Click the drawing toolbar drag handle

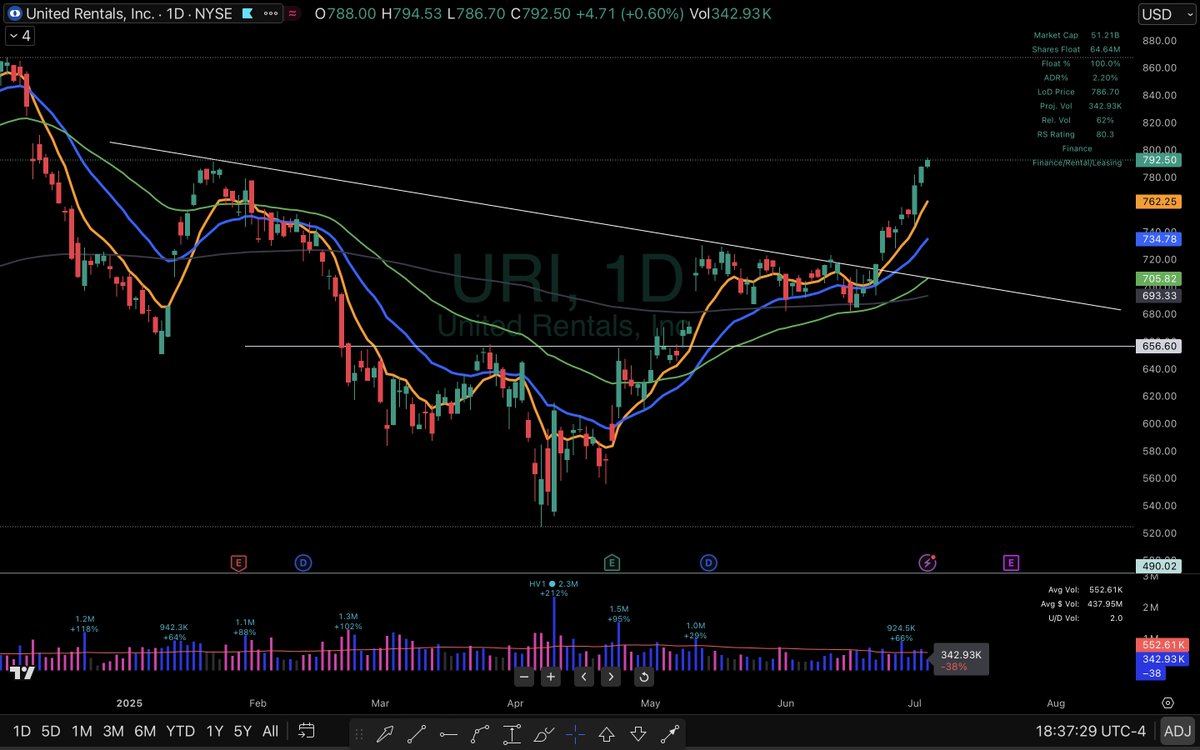(x=360, y=734)
